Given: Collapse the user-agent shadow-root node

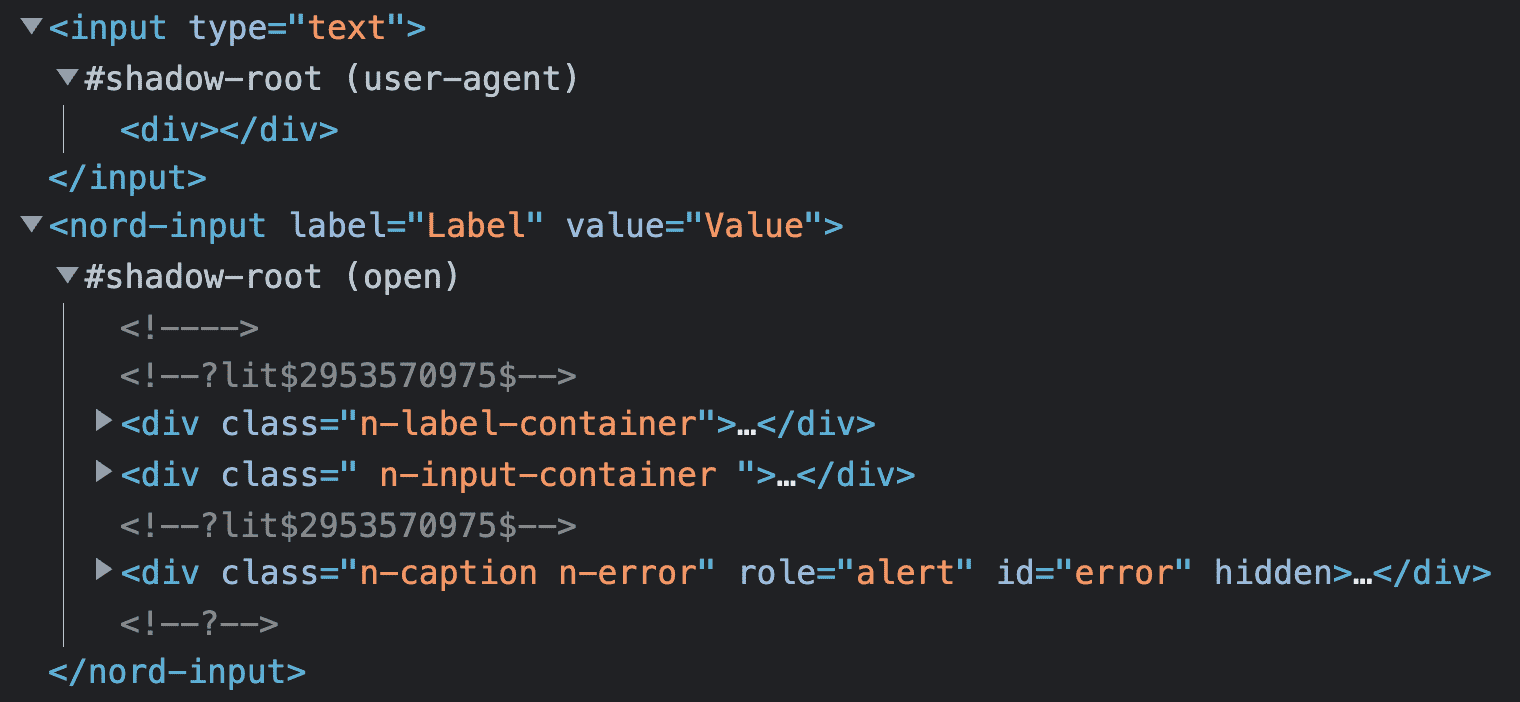Looking at the screenshot, I should pyautogui.click(x=68, y=77).
